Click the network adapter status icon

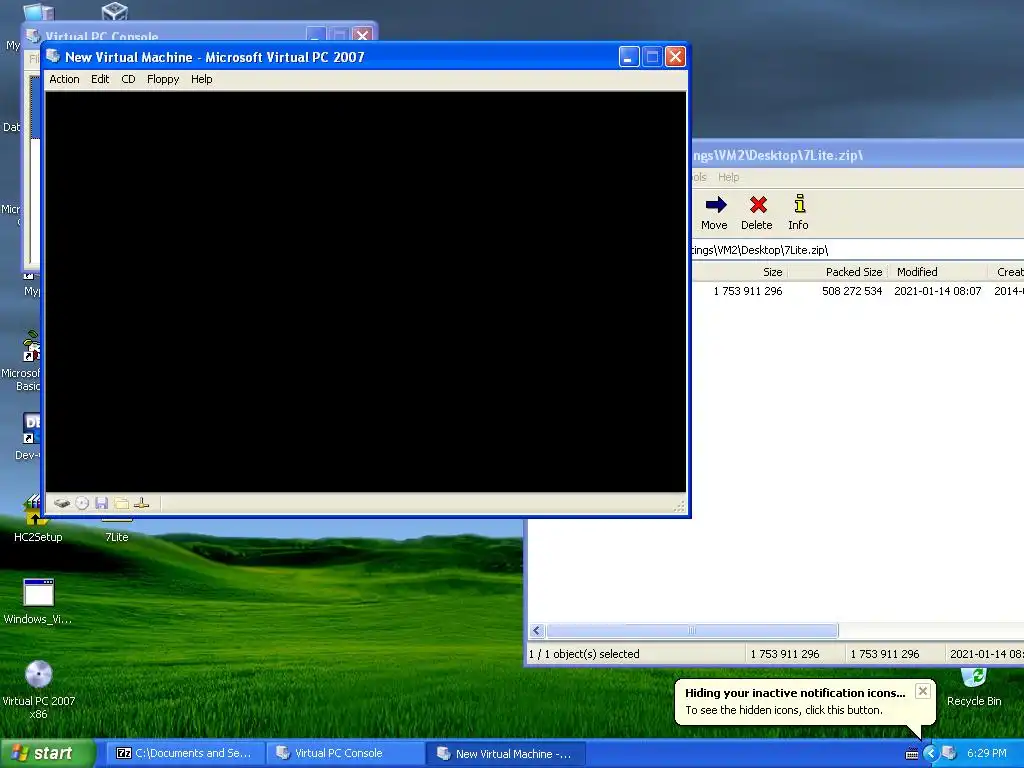tap(141, 503)
